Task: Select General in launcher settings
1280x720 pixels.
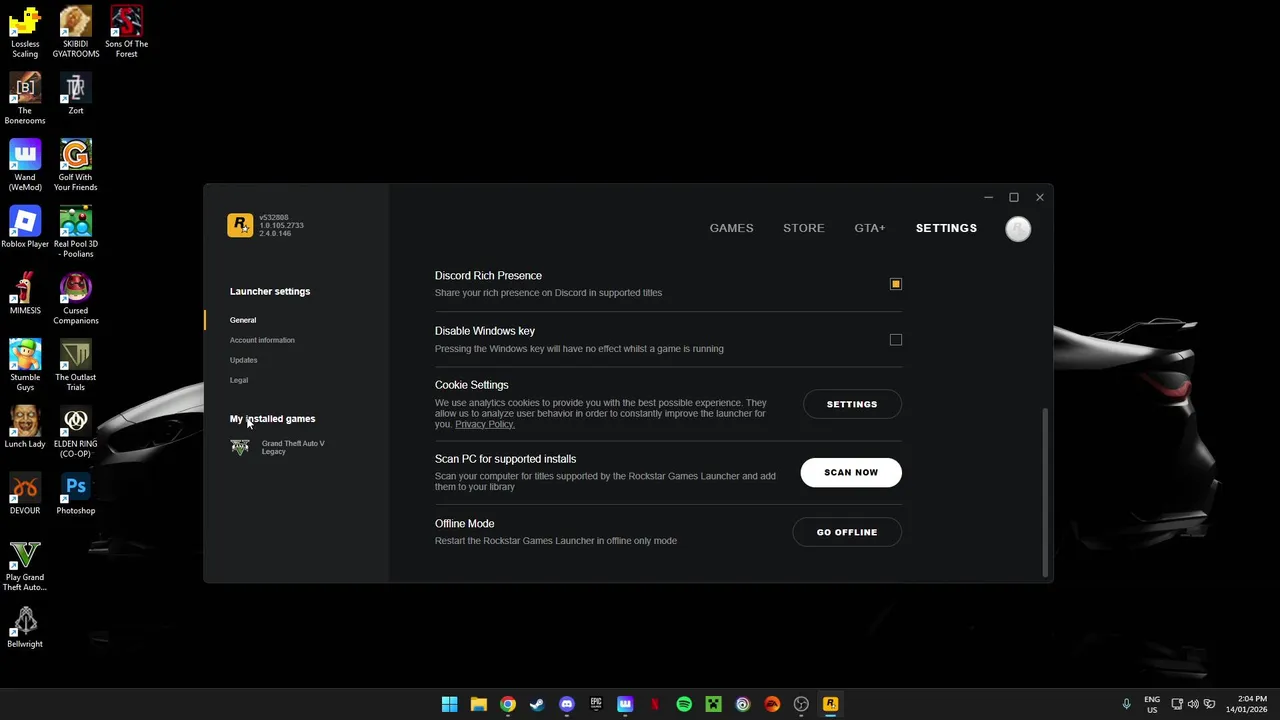Action: tap(243, 320)
